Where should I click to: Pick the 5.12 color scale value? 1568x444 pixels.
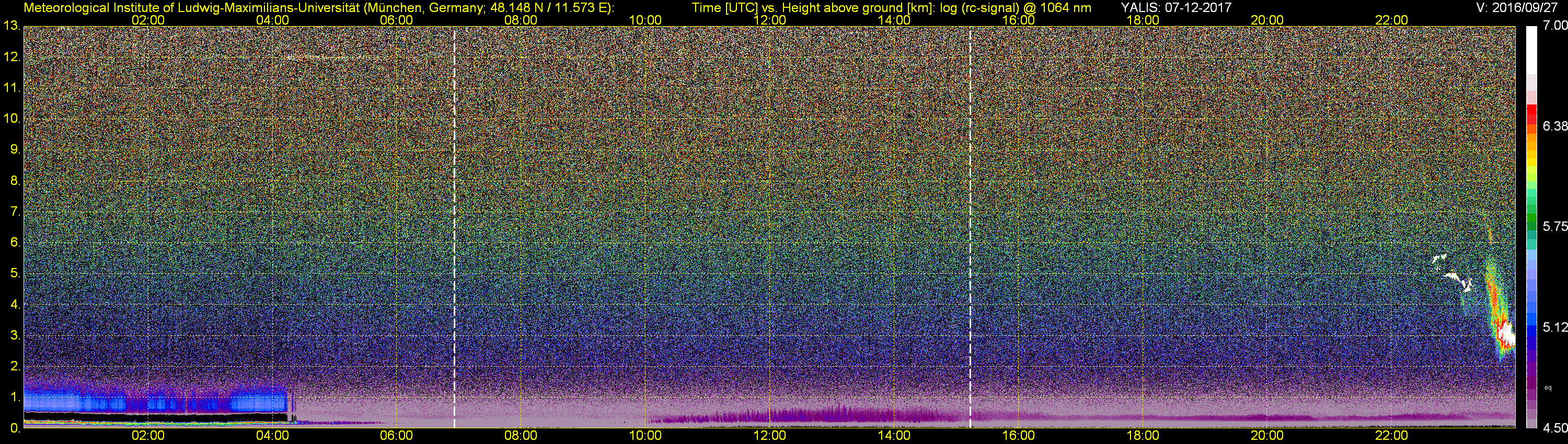1555,327
